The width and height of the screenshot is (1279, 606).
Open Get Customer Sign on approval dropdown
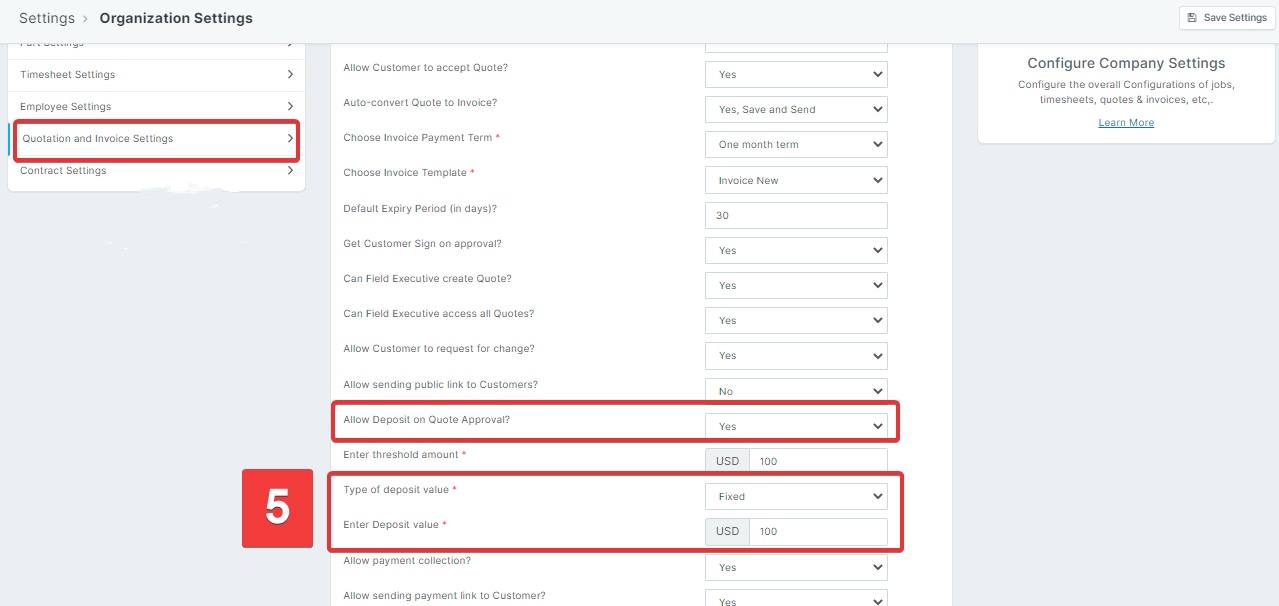pyautogui.click(x=796, y=251)
